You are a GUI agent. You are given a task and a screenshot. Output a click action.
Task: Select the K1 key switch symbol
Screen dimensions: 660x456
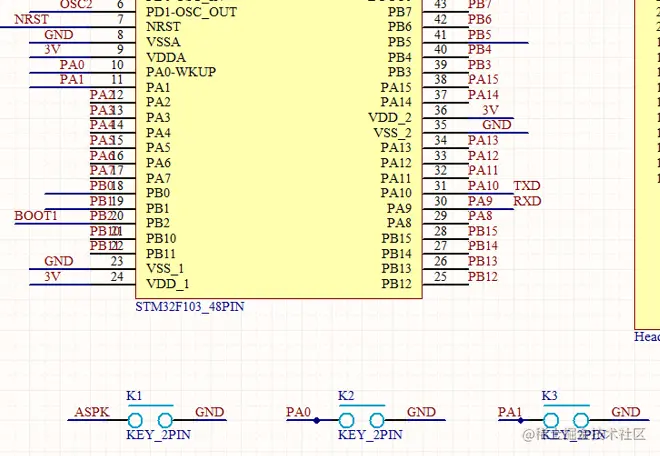(x=150, y=417)
